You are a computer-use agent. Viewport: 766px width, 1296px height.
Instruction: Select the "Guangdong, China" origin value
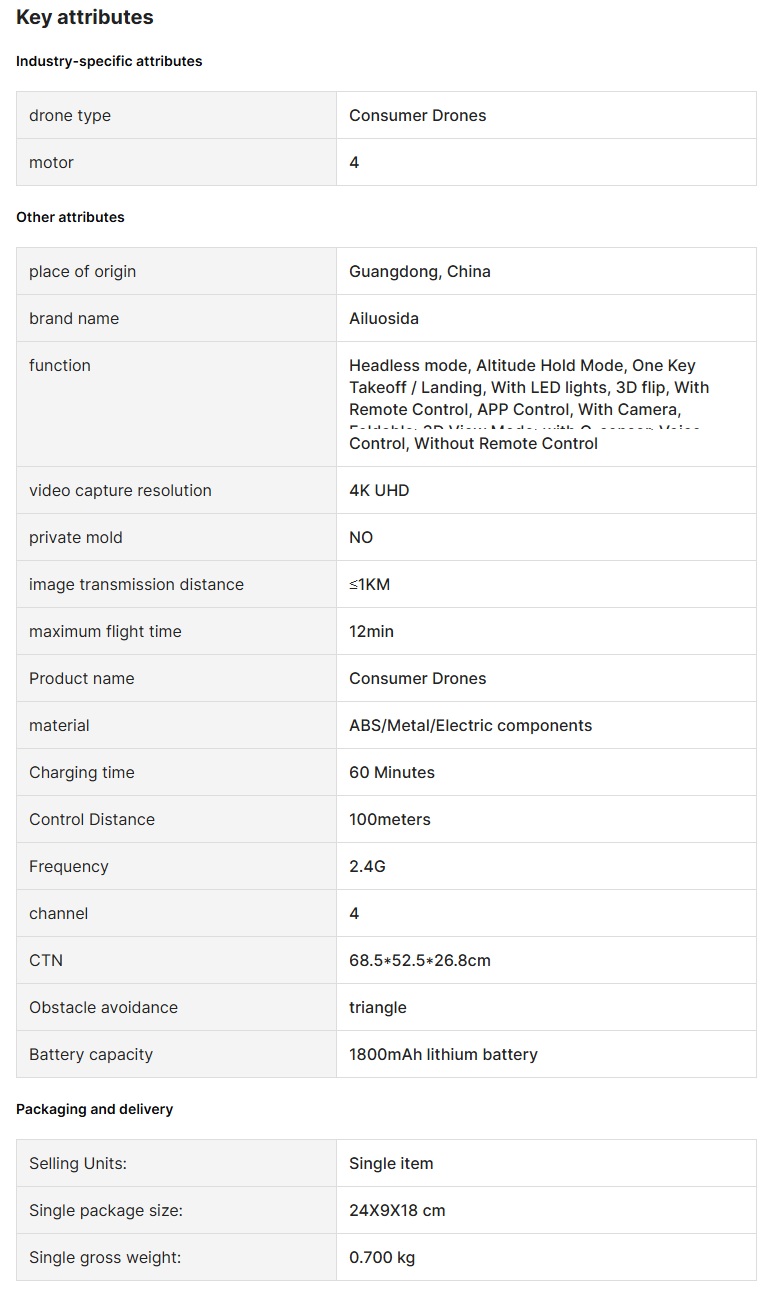tap(419, 271)
